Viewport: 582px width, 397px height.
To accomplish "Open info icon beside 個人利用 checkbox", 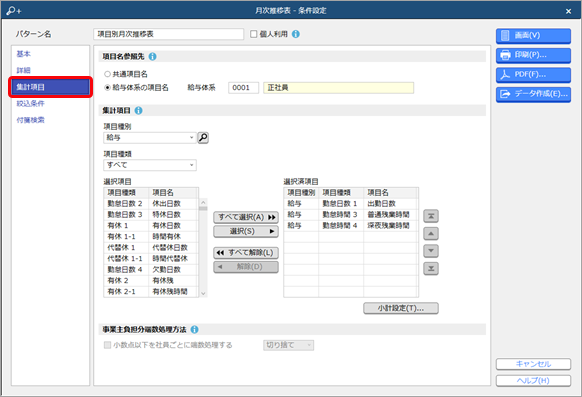I will (x=296, y=34).
